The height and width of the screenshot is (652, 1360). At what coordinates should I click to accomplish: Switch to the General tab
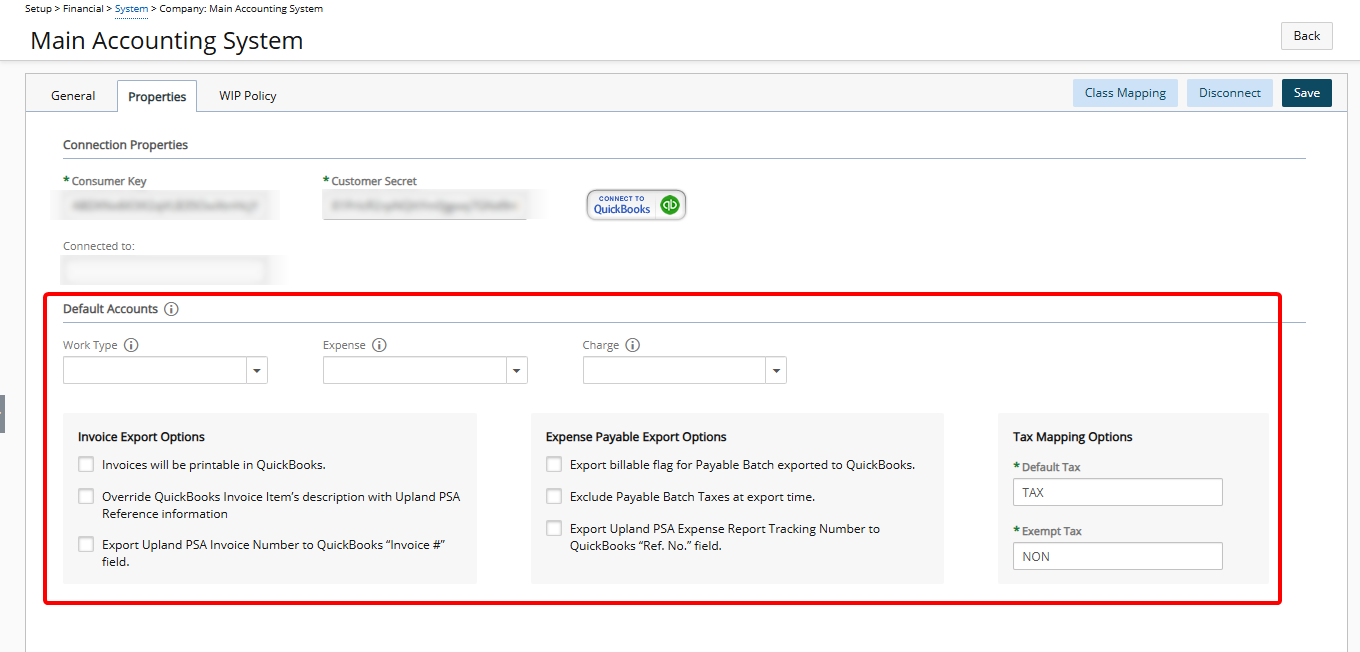pyautogui.click(x=73, y=96)
